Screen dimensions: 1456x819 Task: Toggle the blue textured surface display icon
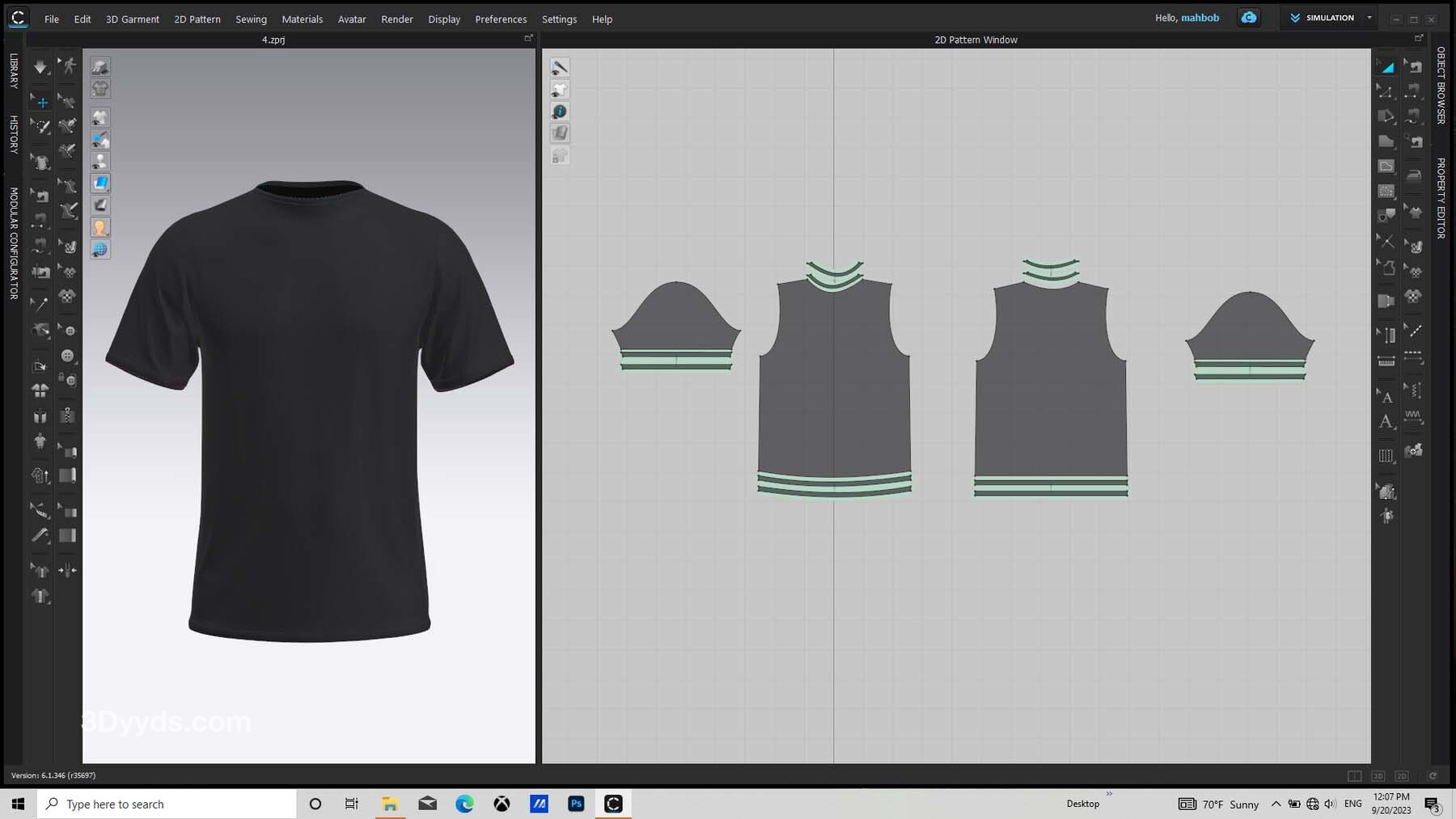[x=100, y=184]
